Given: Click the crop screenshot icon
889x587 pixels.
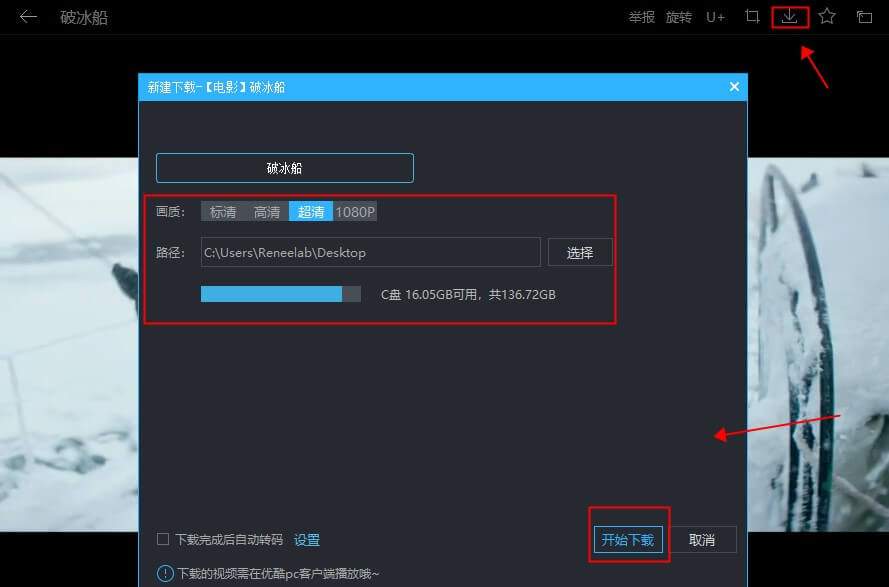Looking at the screenshot, I should [x=752, y=17].
